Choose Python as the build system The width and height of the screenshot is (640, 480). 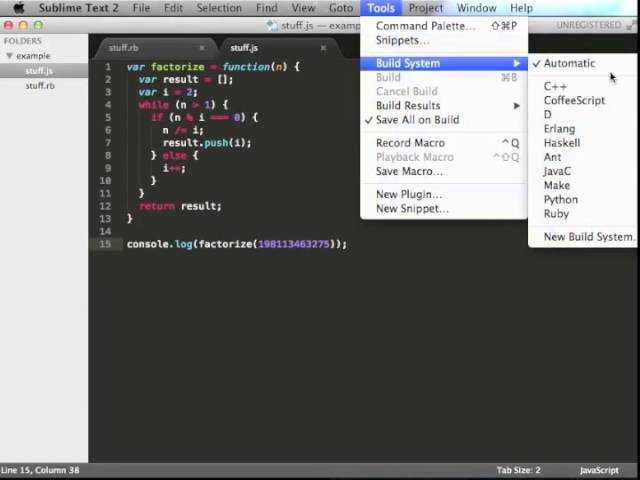[x=560, y=199]
